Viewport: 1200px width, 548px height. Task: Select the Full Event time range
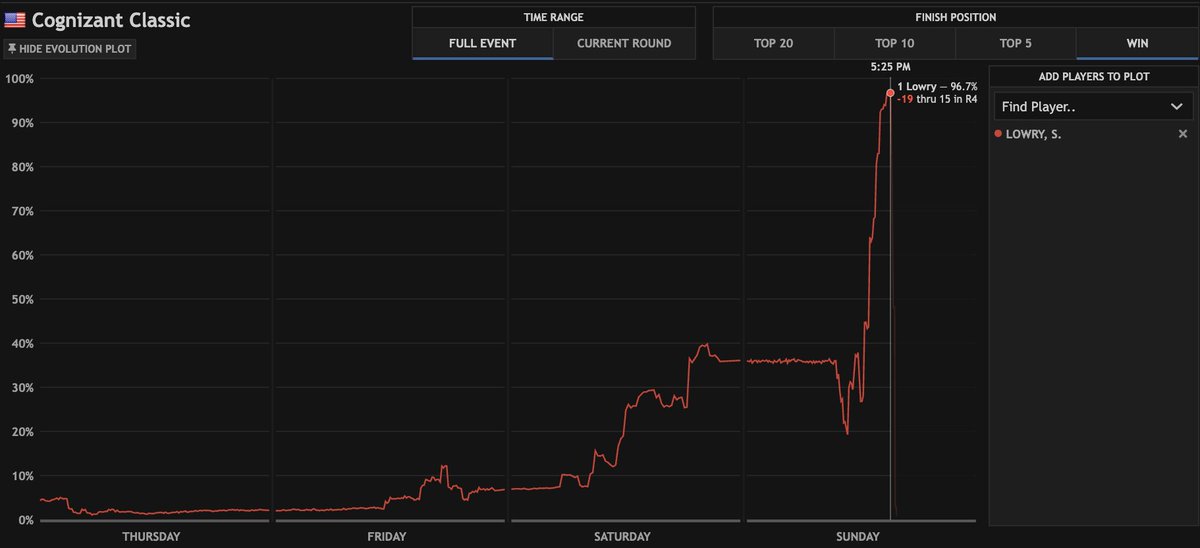click(x=483, y=43)
